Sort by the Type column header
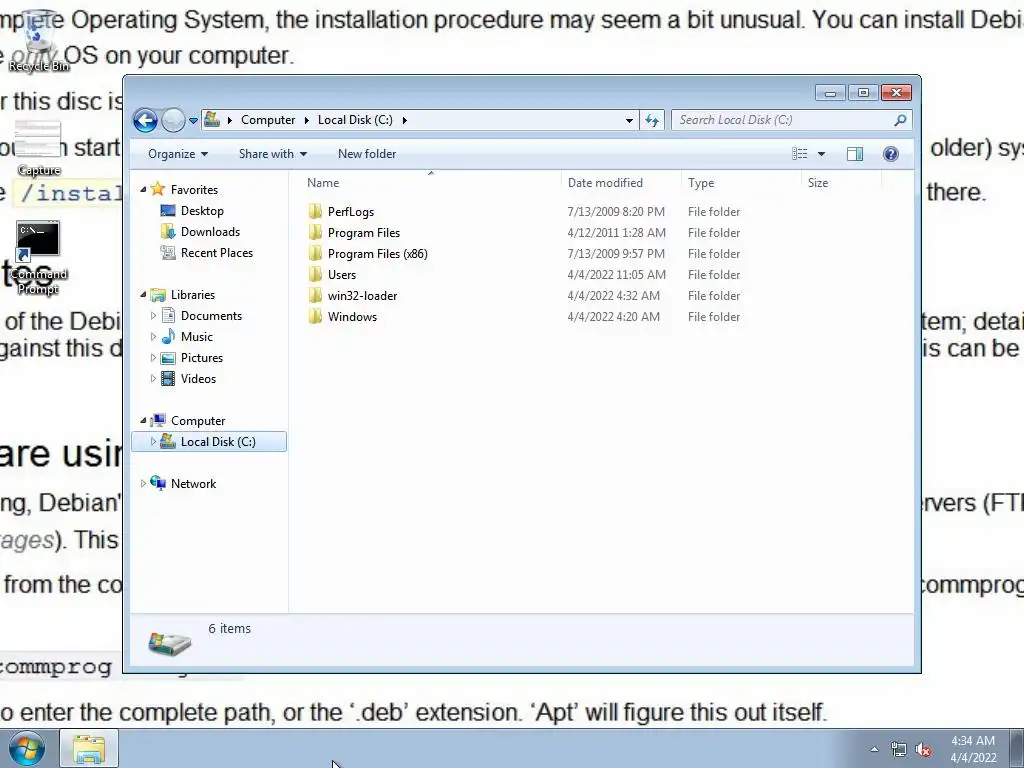The image size is (1024, 768). [741, 183]
